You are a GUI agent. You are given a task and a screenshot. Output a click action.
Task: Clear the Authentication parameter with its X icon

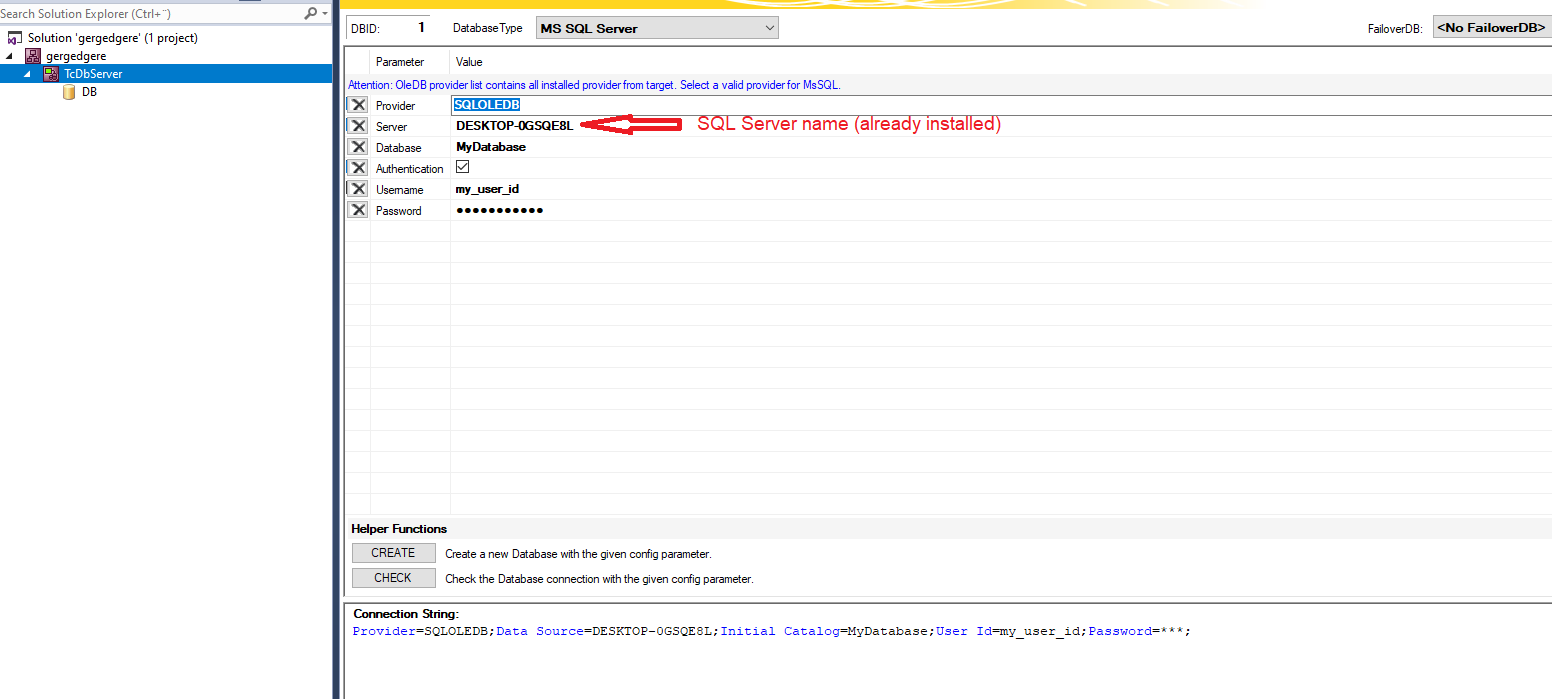coord(358,168)
